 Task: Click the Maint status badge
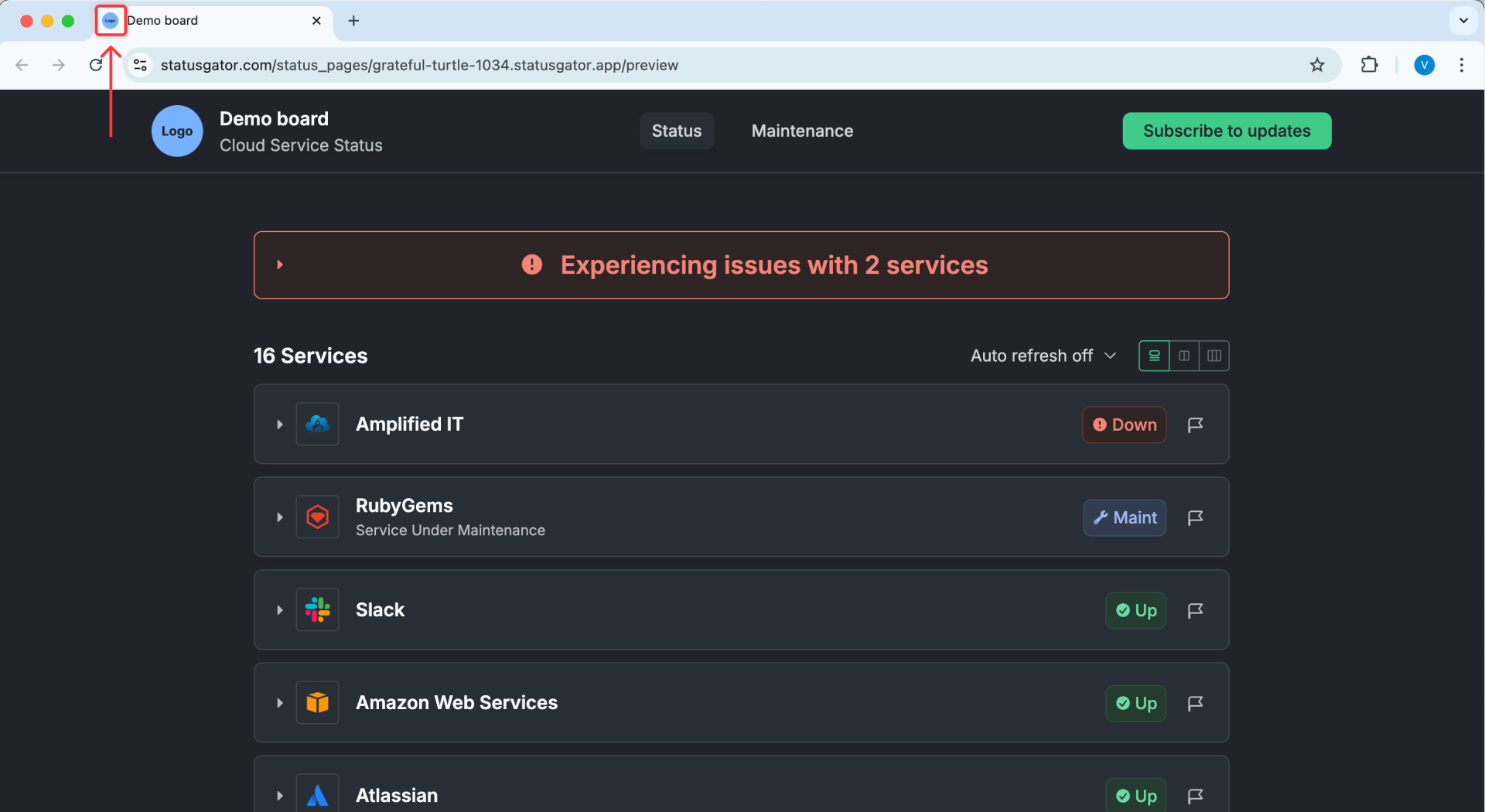pyautogui.click(x=1125, y=517)
